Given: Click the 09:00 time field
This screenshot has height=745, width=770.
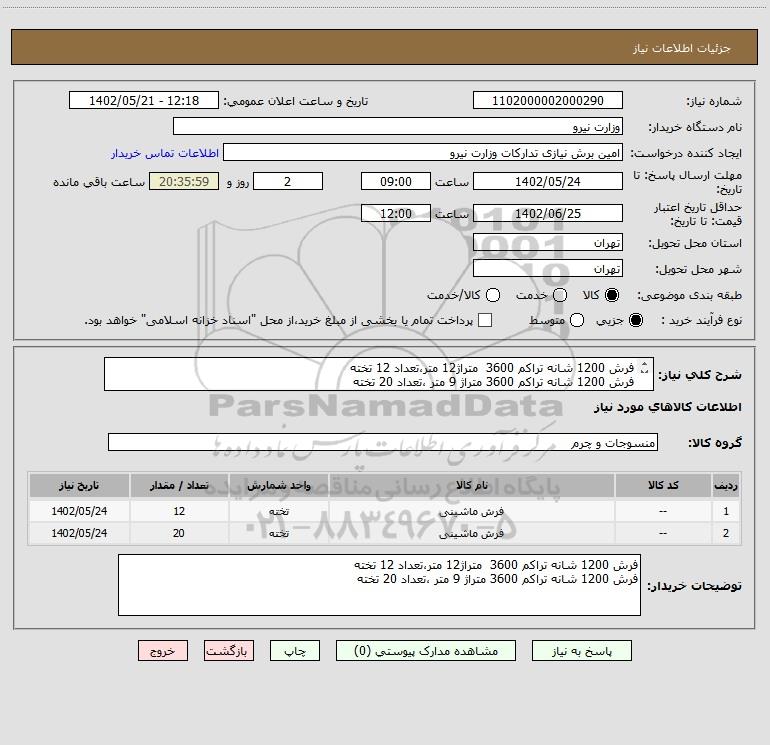Looking at the screenshot, I should tap(396, 181).
